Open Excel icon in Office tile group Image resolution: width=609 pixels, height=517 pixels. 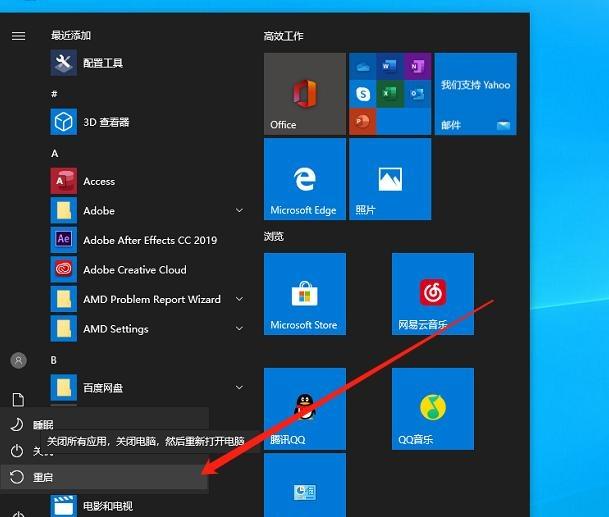pos(390,94)
